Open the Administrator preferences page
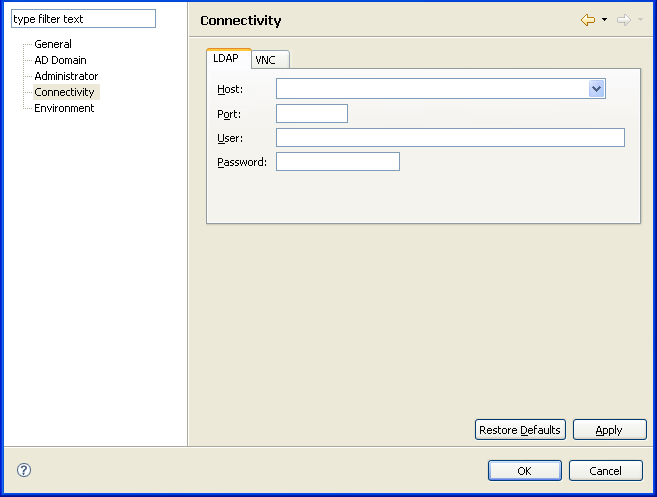The image size is (657, 497). click(66, 76)
